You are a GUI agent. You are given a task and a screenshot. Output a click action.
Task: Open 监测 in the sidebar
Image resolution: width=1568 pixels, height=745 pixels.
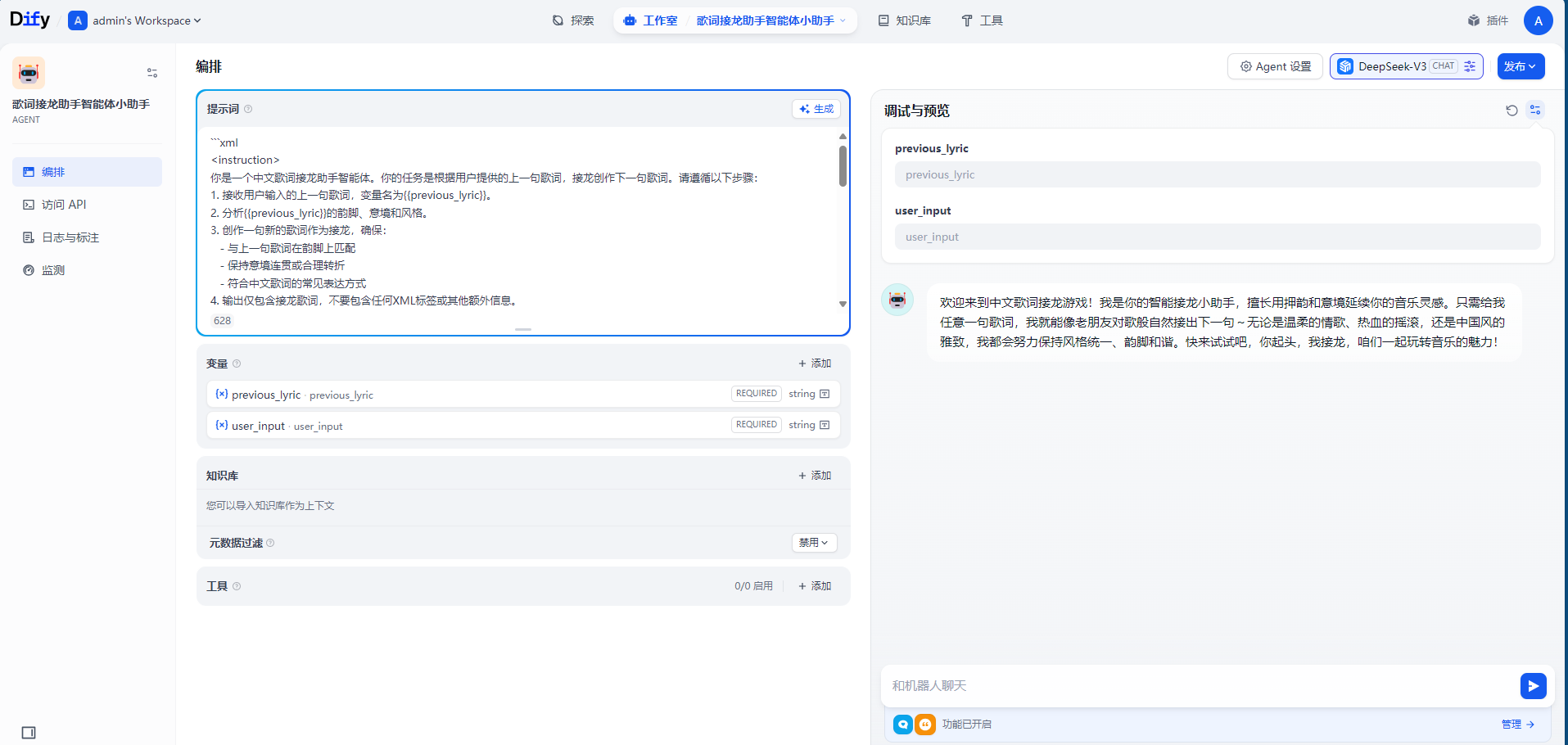87,270
